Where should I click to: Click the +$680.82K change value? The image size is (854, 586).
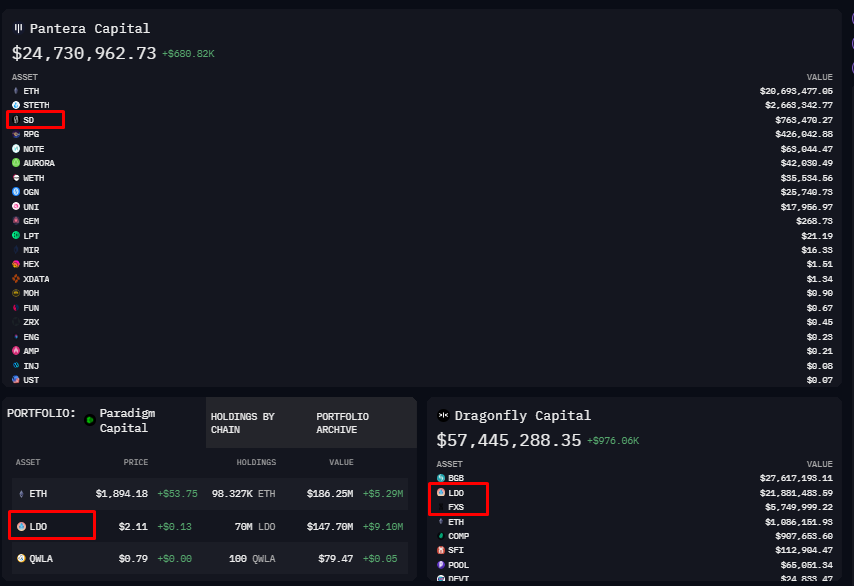pos(188,54)
